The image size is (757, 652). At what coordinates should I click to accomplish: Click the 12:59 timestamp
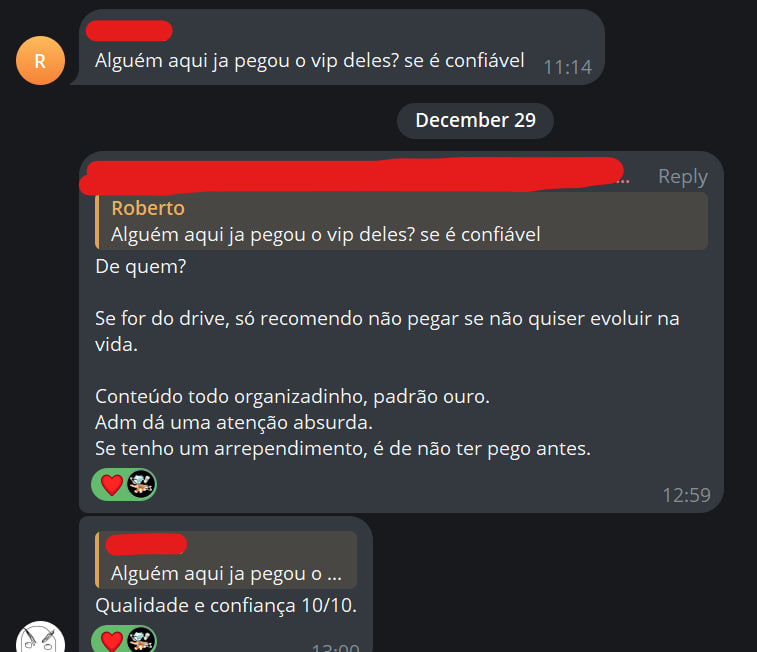click(686, 495)
